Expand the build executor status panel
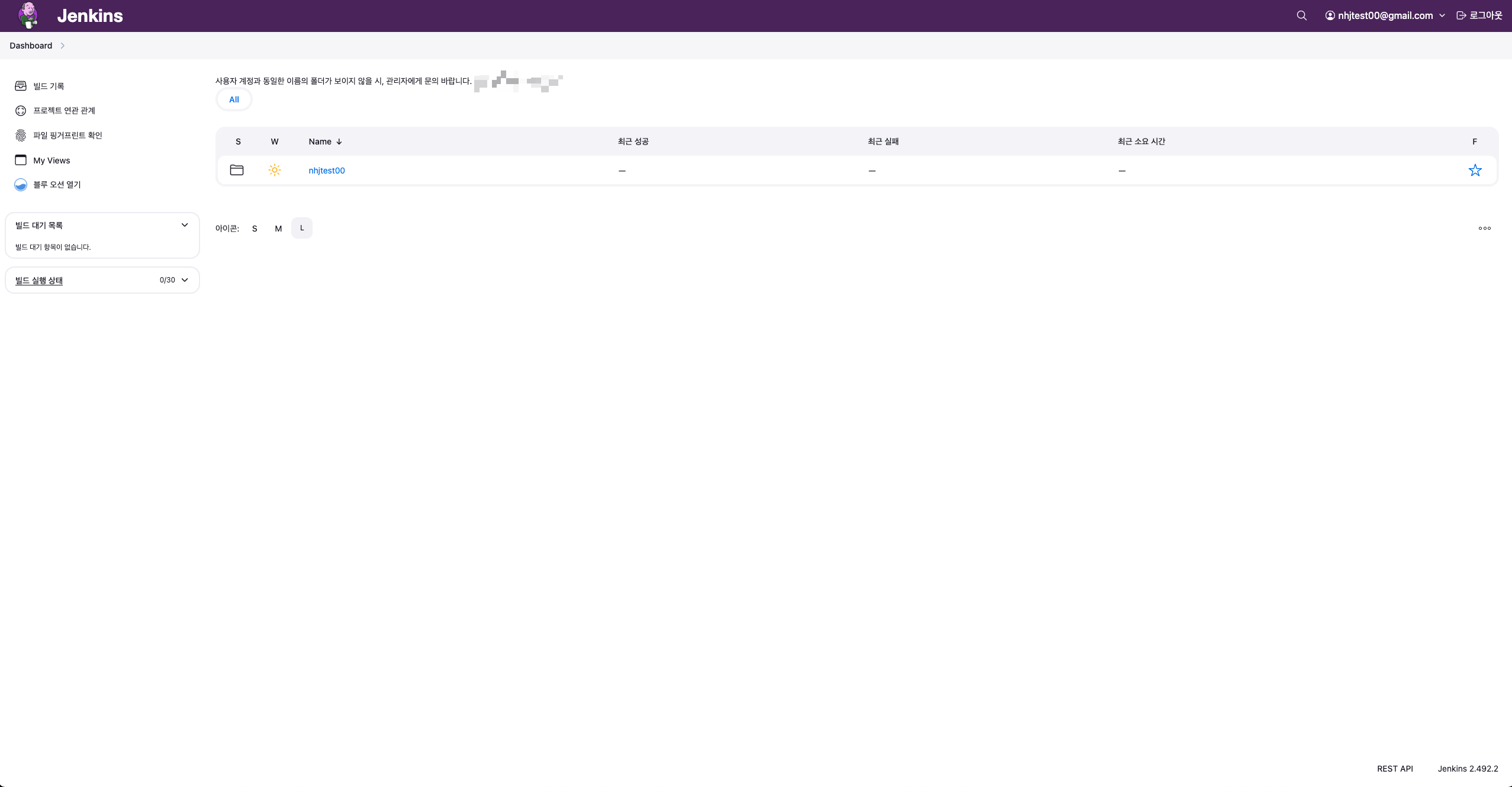The height and width of the screenshot is (787, 1512). point(185,280)
